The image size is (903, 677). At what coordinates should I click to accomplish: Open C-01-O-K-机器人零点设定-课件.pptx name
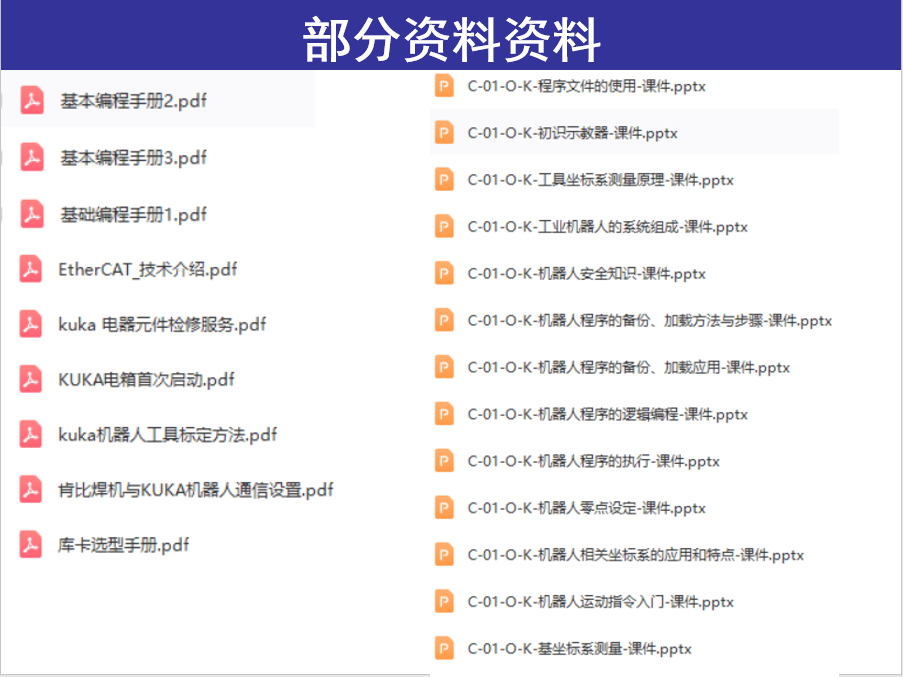[586, 508]
